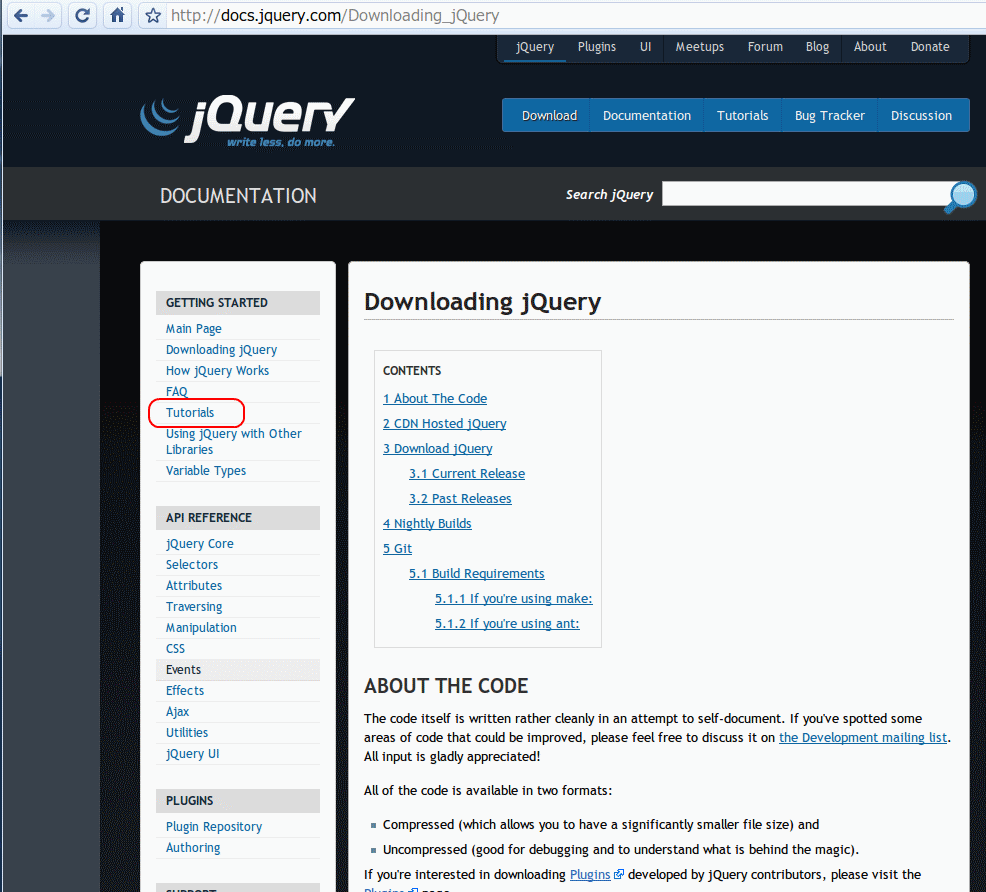Jump to 3.1 Current Release
Image resolution: width=986 pixels, height=892 pixels.
467,473
